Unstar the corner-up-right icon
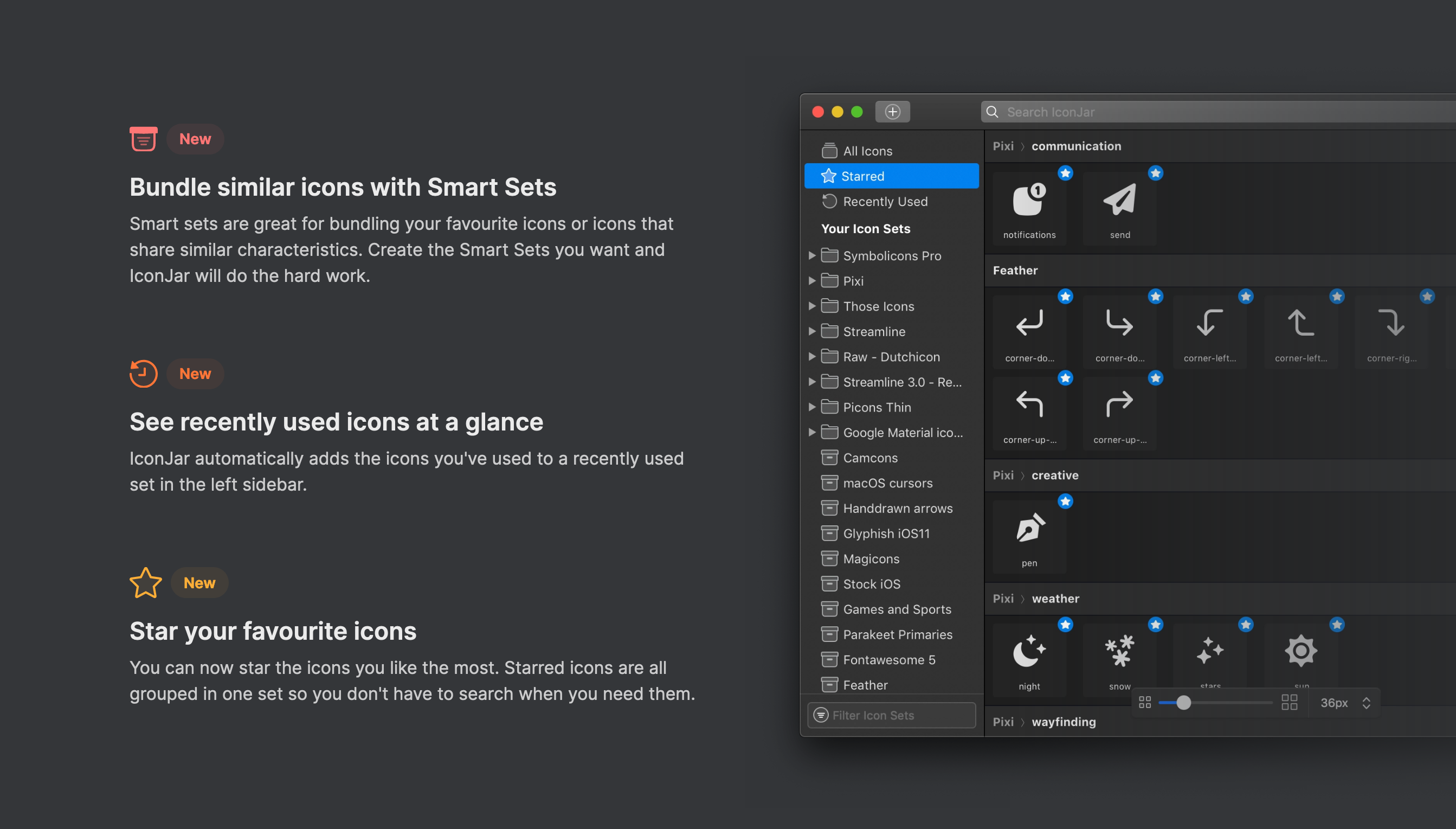The image size is (1456, 829). click(1156, 378)
